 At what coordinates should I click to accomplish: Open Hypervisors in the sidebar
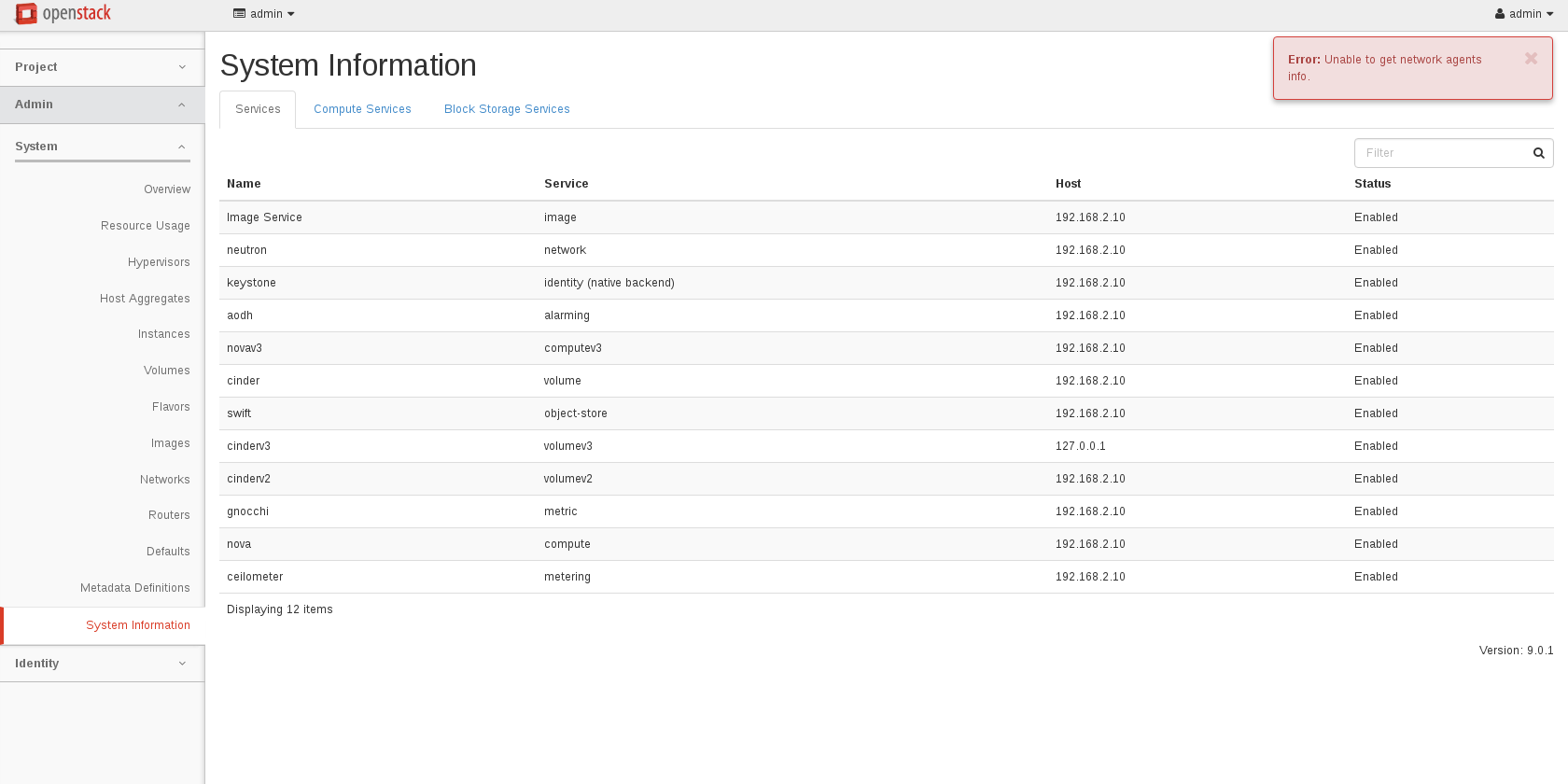click(159, 262)
